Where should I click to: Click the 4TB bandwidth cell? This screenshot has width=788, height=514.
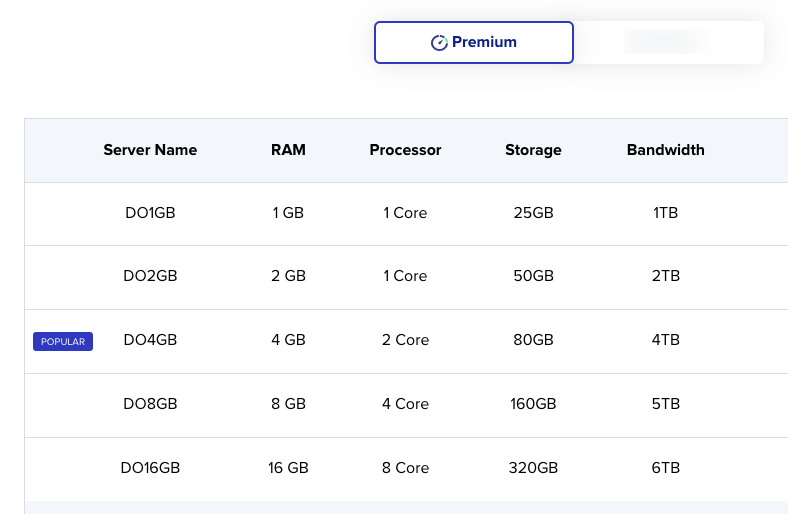(666, 340)
